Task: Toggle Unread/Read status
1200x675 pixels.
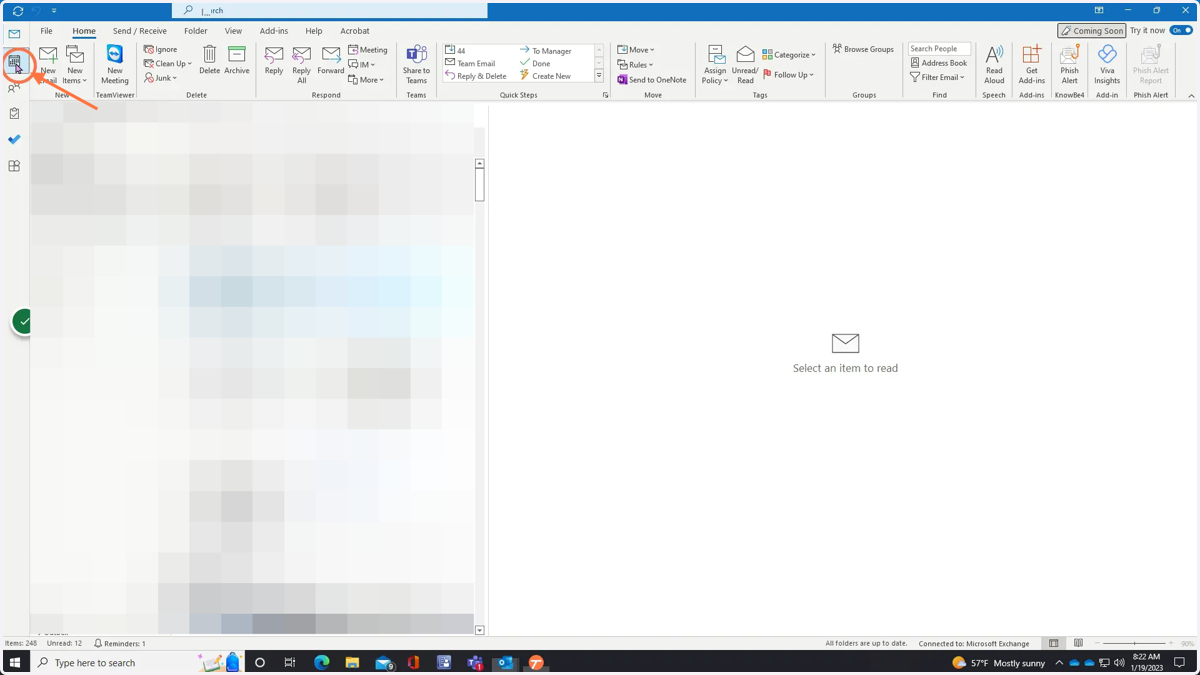Action: pos(745,65)
